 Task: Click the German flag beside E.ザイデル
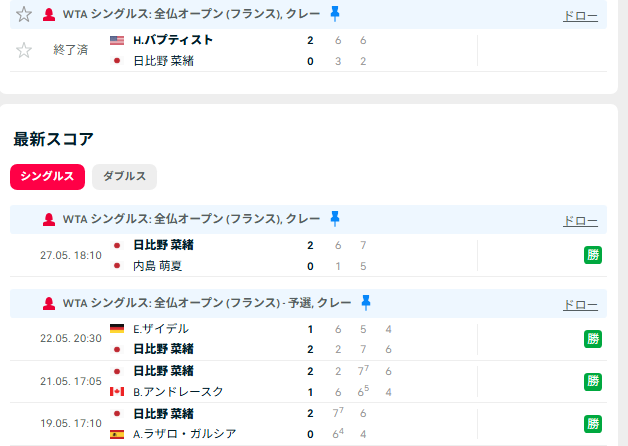coord(117,328)
